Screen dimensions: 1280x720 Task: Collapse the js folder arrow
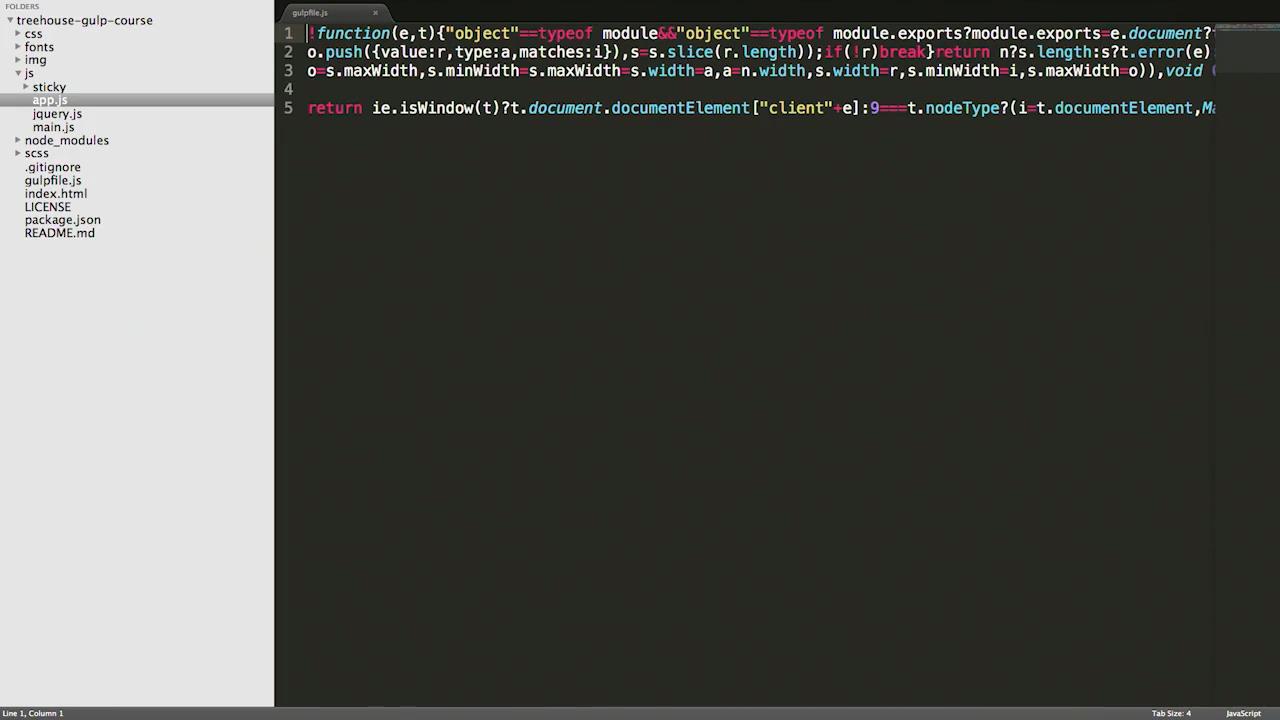[x=18, y=73]
